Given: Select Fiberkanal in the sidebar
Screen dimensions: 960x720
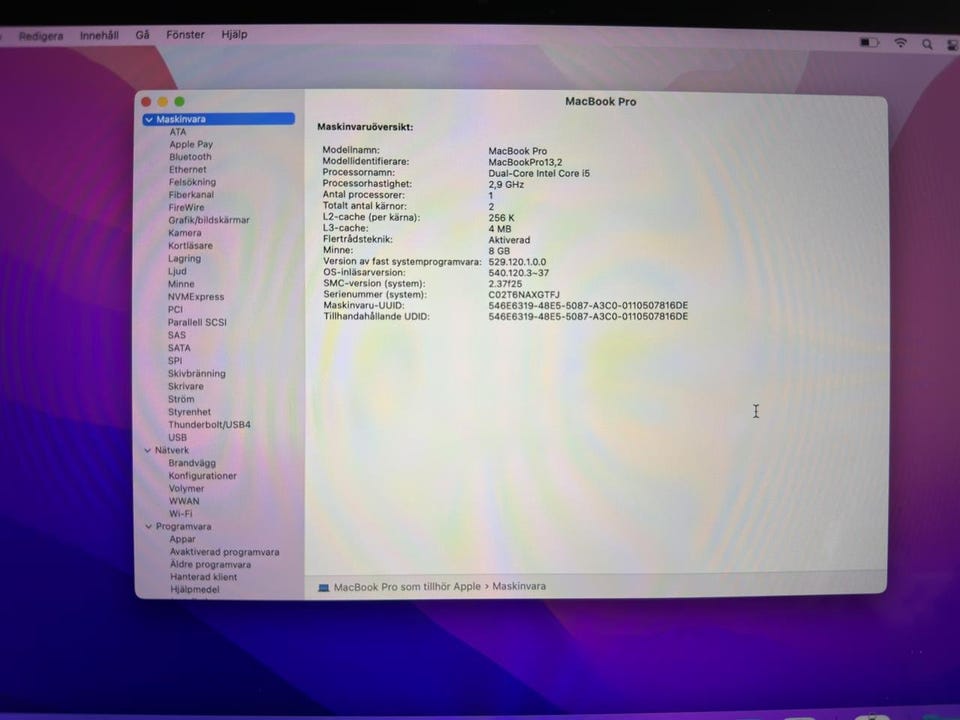Looking at the screenshot, I should click(191, 195).
